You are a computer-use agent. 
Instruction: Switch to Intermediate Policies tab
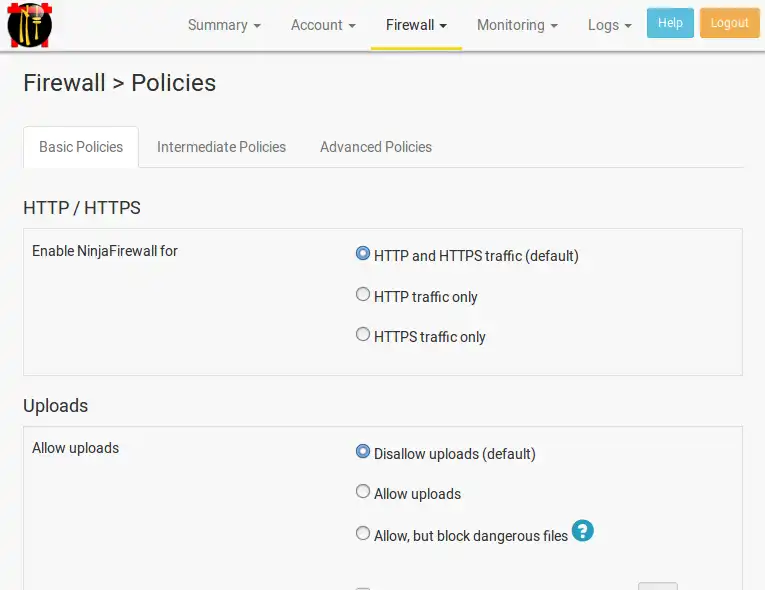(x=221, y=147)
